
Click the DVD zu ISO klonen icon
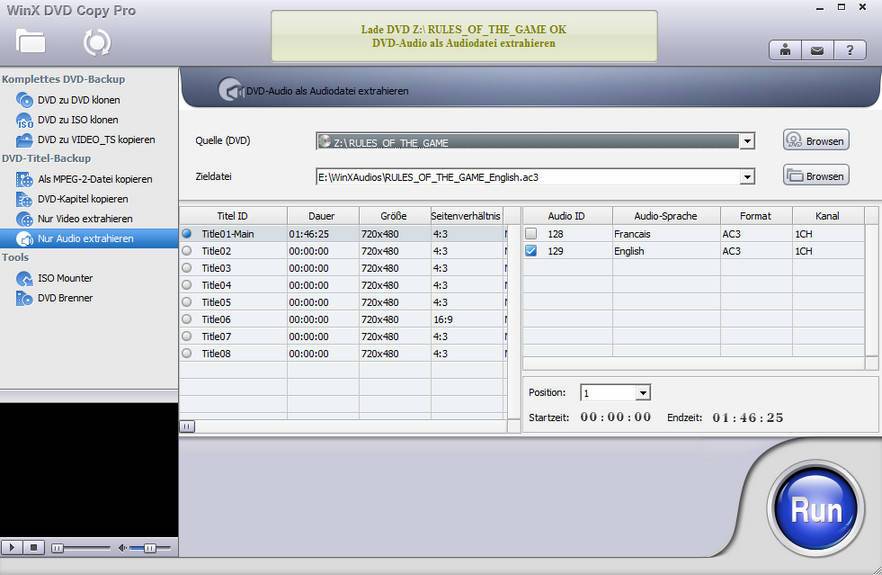pyautogui.click(x=25, y=120)
